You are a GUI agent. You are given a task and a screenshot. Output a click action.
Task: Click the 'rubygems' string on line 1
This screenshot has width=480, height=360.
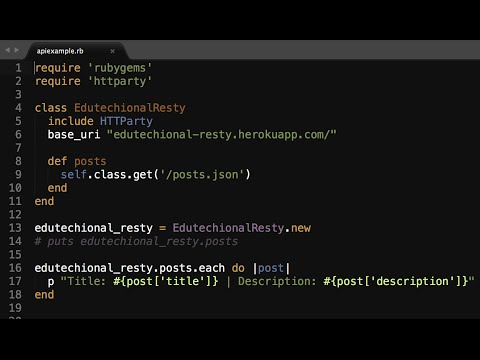[x=120, y=68]
